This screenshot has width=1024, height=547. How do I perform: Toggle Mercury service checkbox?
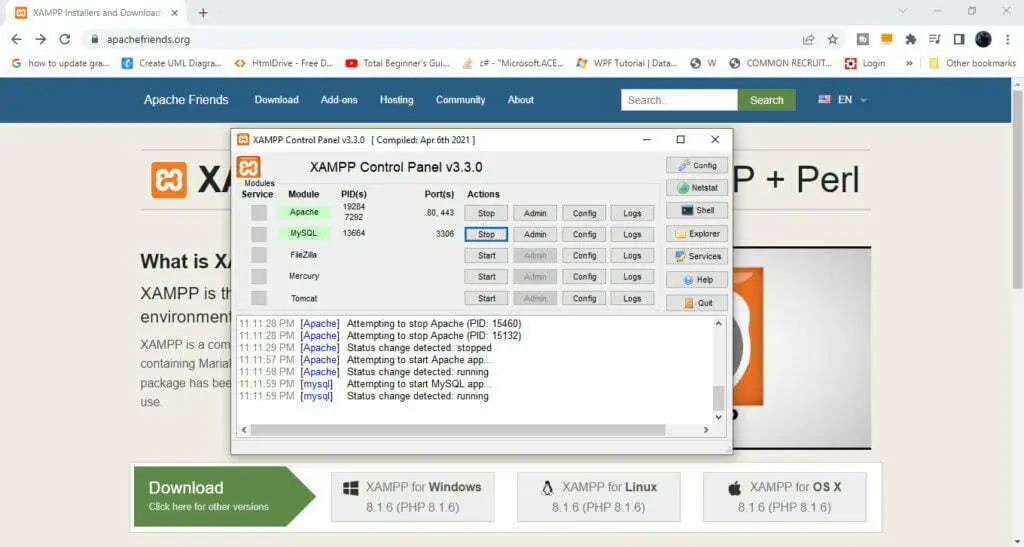point(259,276)
